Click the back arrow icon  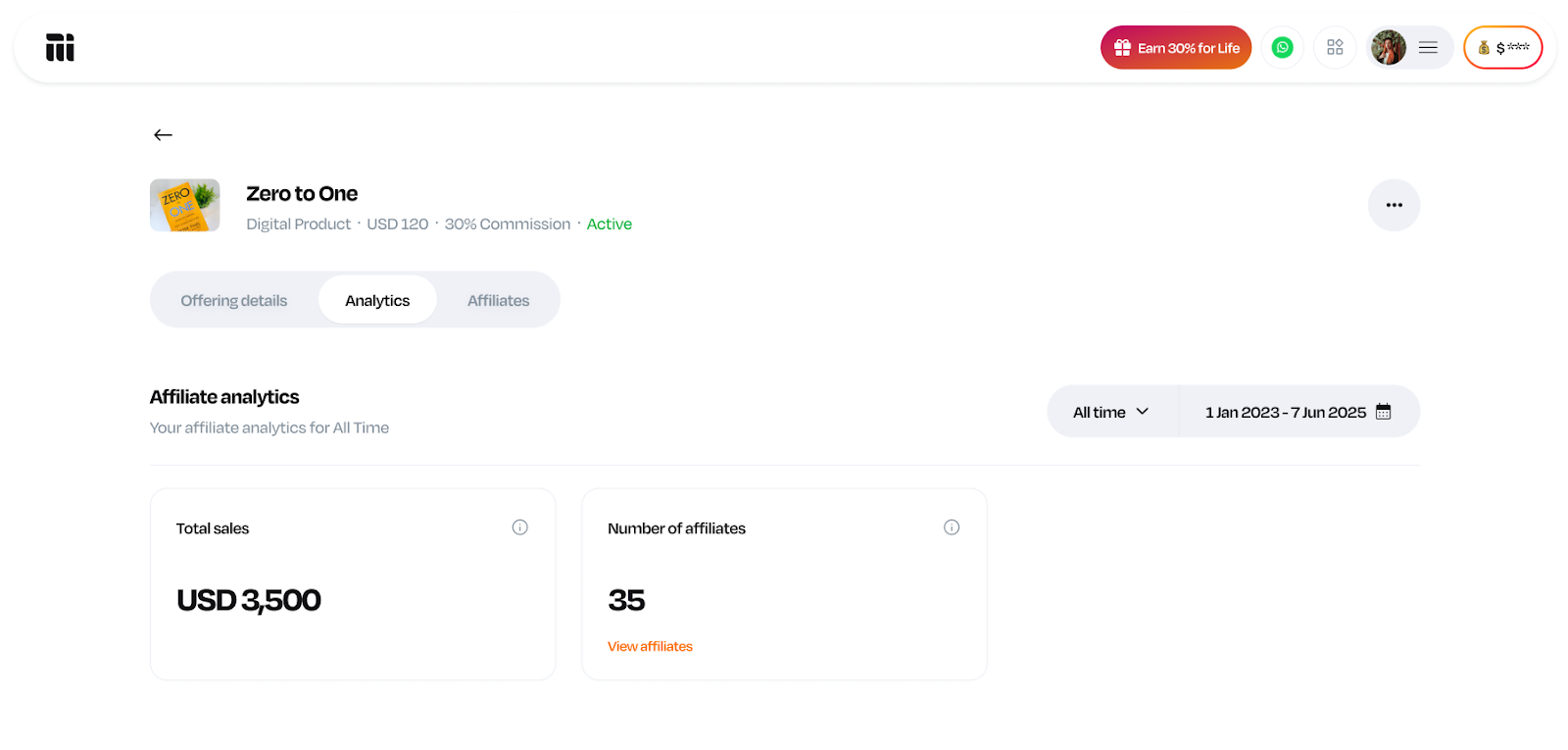163,135
